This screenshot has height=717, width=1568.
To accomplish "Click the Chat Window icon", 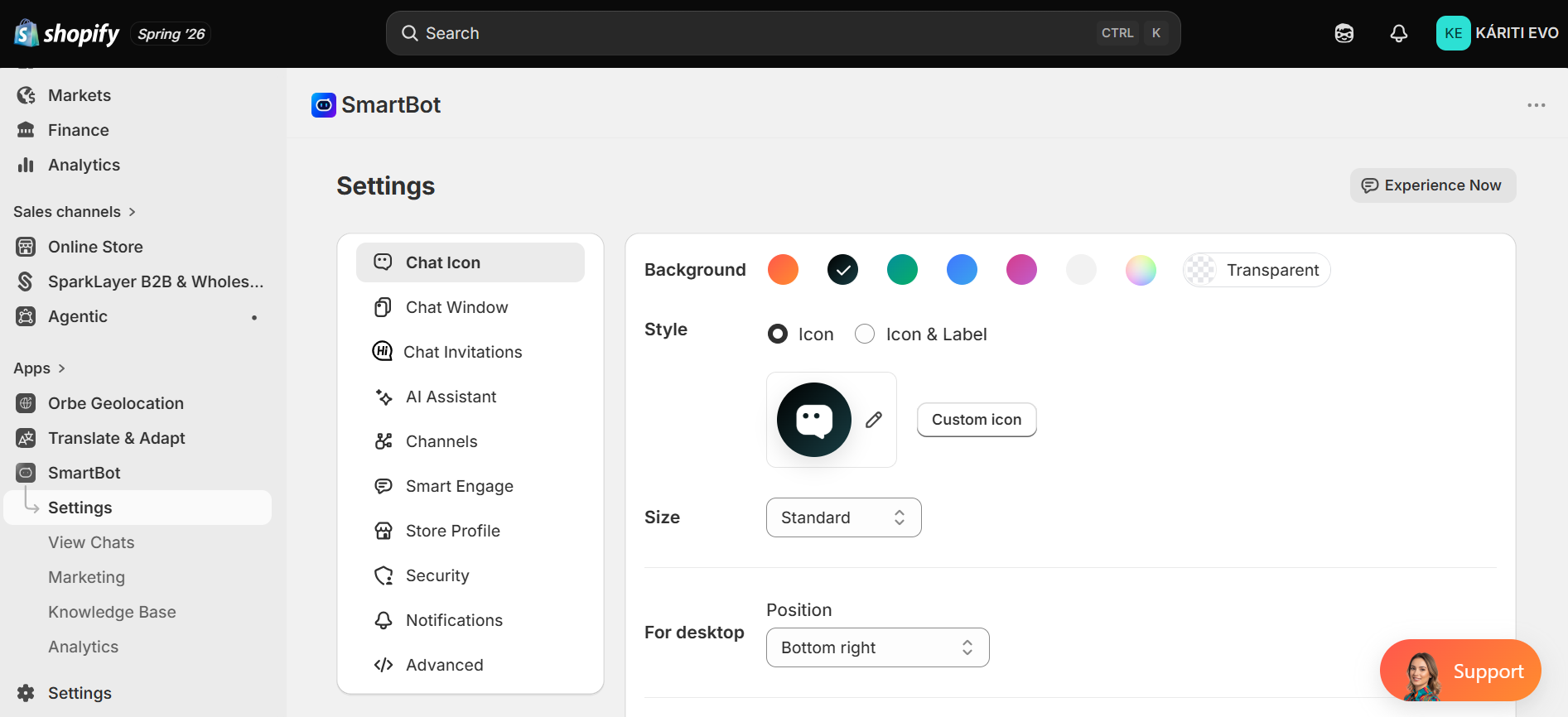I will click(x=383, y=307).
